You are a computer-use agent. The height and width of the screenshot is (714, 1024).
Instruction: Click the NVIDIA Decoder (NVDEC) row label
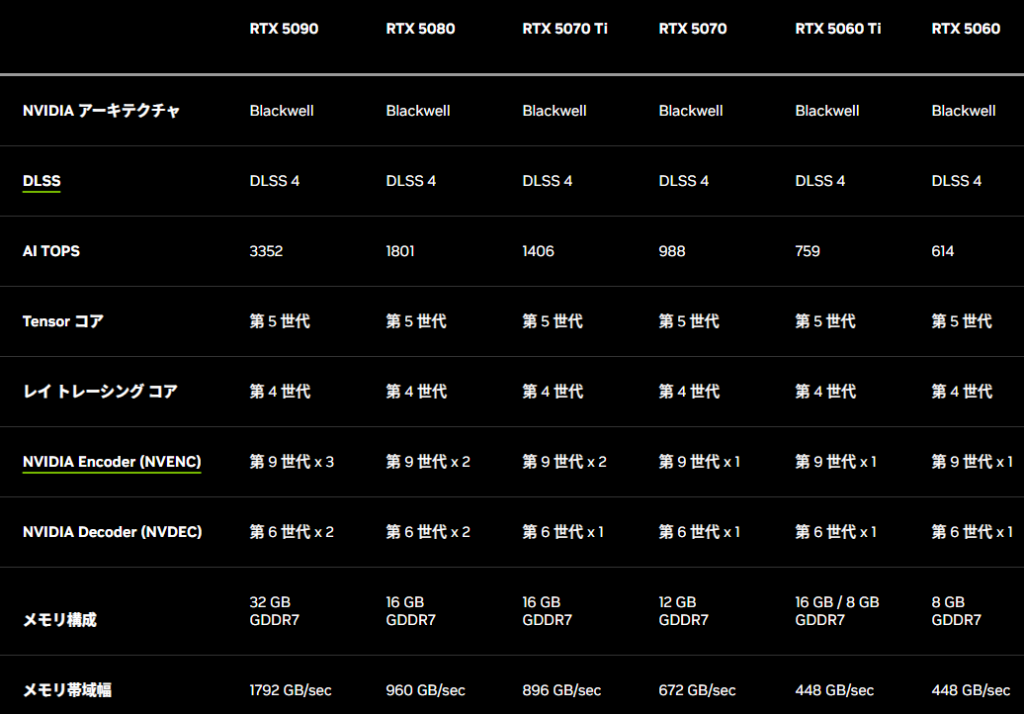[112, 532]
